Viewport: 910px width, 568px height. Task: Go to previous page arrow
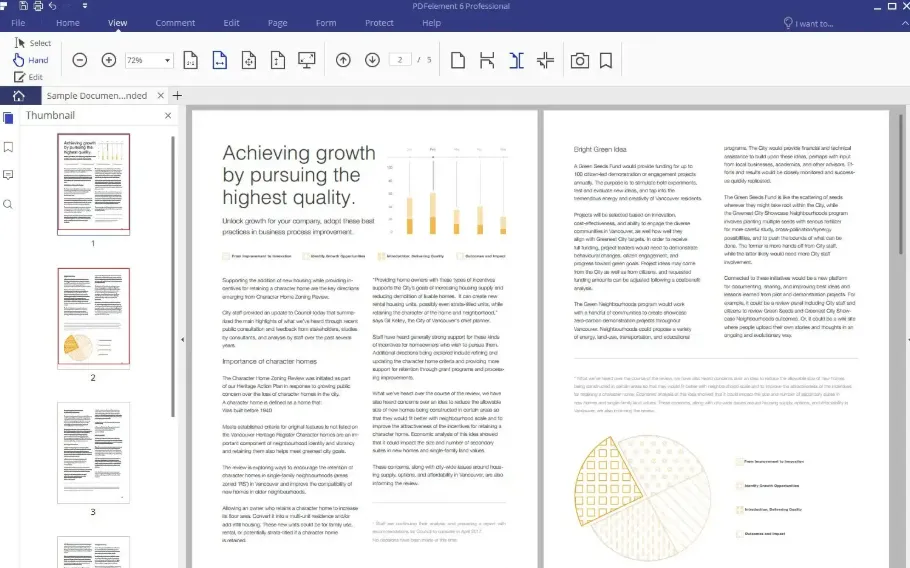click(343, 60)
